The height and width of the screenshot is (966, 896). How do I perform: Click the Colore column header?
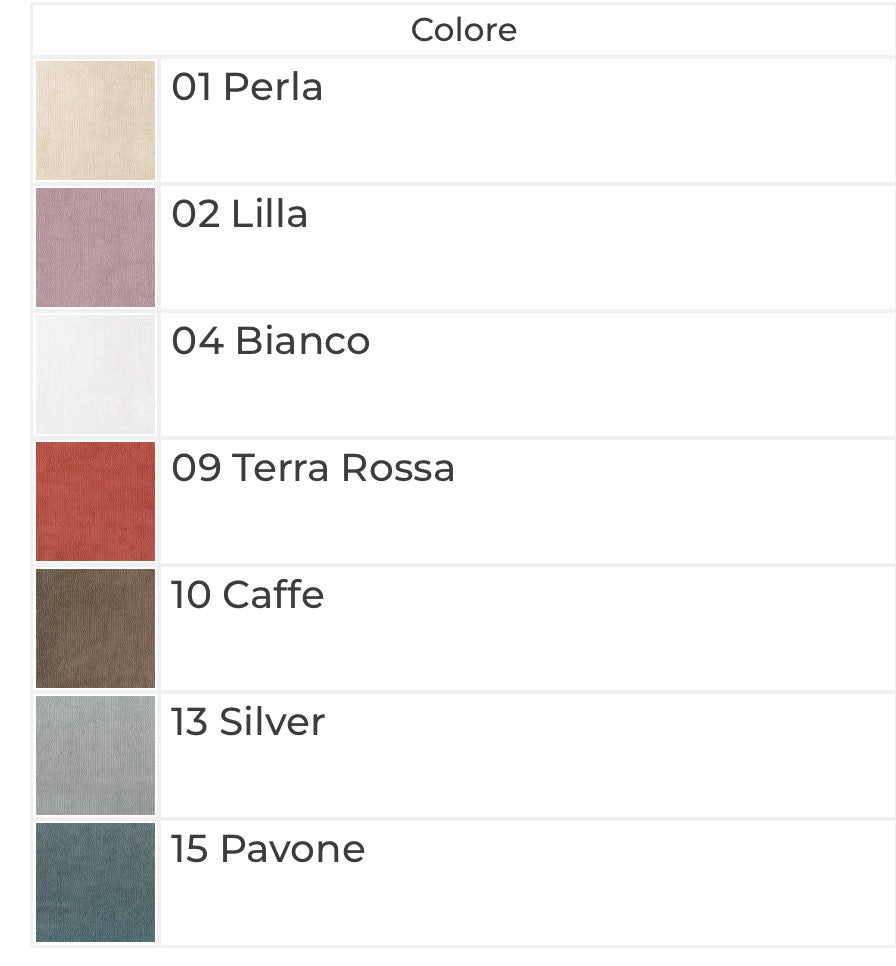[x=464, y=30]
